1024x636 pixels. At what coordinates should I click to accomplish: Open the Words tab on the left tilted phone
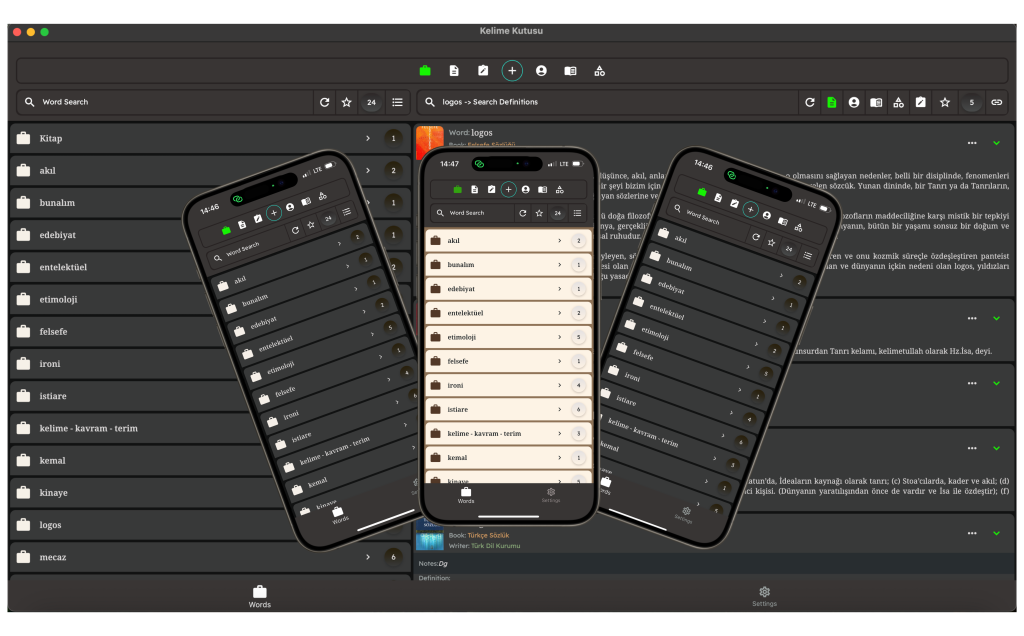(340, 515)
